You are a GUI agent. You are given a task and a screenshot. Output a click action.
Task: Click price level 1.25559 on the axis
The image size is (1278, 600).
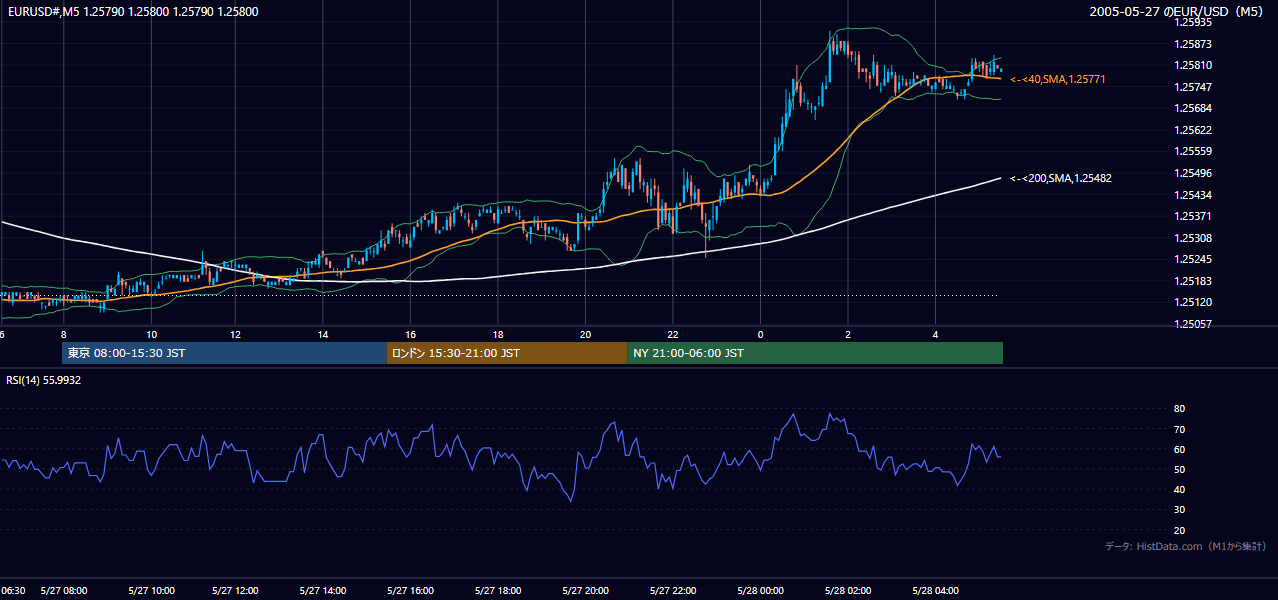pyautogui.click(x=1194, y=151)
